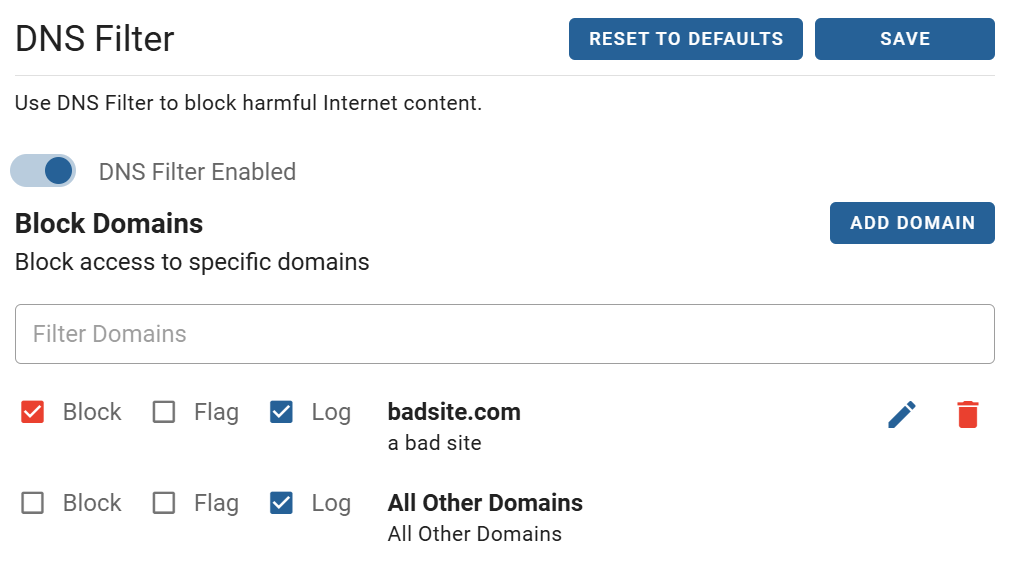Focus the Filter Domains search field
1011x562 pixels.
point(505,334)
